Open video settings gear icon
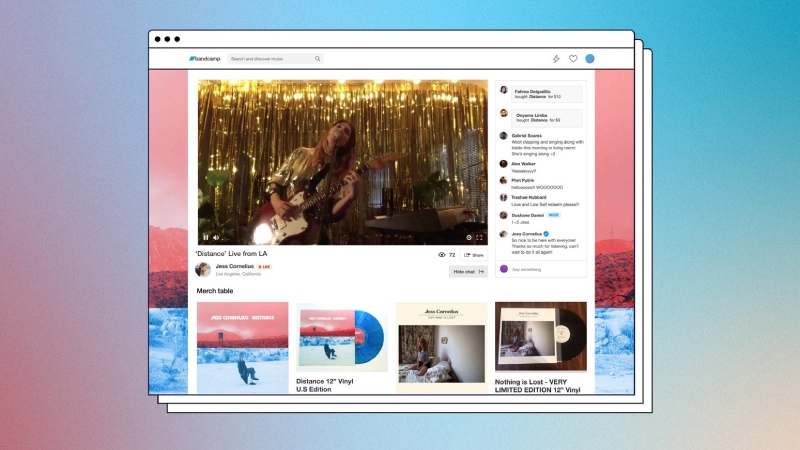 coord(469,237)
